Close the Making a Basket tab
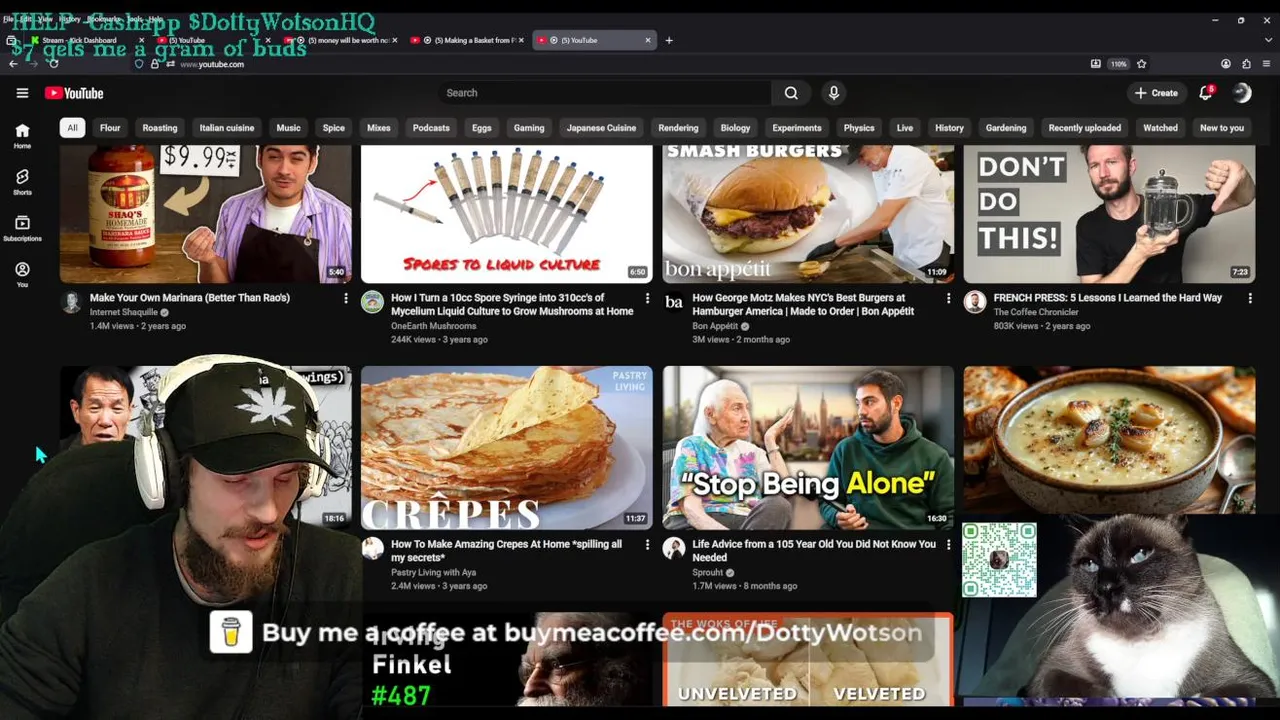Image resolution: width=1280 pixels, height=720 pixels. click(521, 40)
